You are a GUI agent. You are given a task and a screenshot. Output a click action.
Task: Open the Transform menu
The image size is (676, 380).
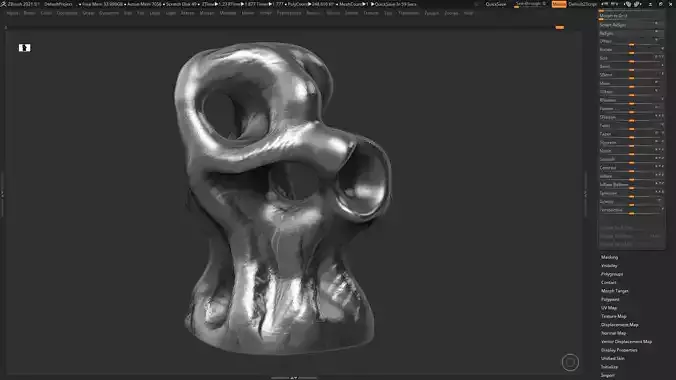(408, 13)
